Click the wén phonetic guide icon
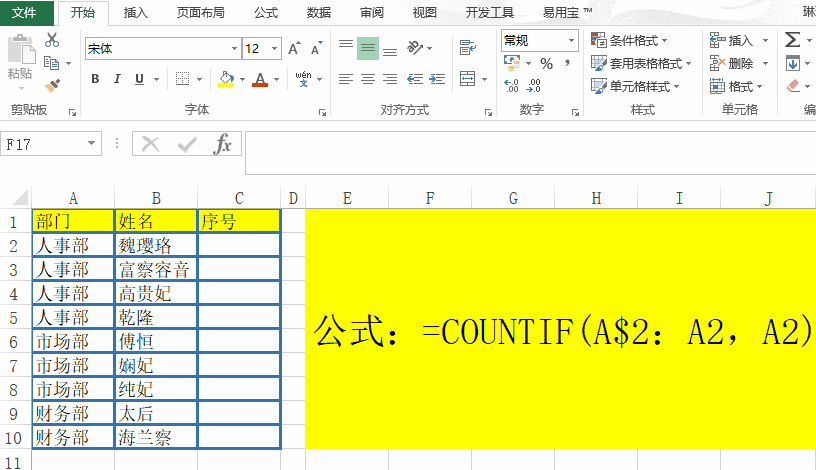 coord(303,79)
